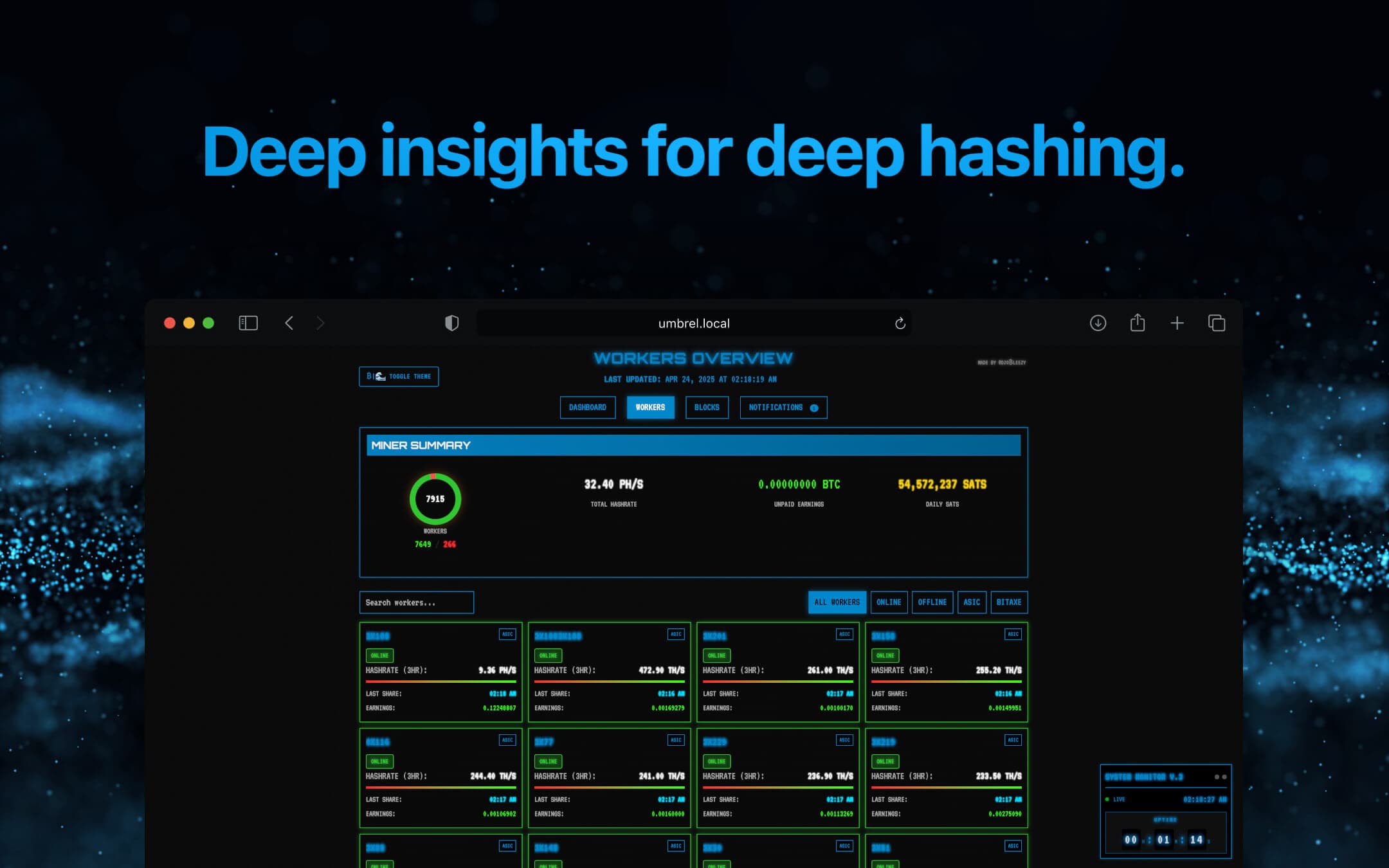
Task: Click the Toggle Theme button
Action: point(399,377)
